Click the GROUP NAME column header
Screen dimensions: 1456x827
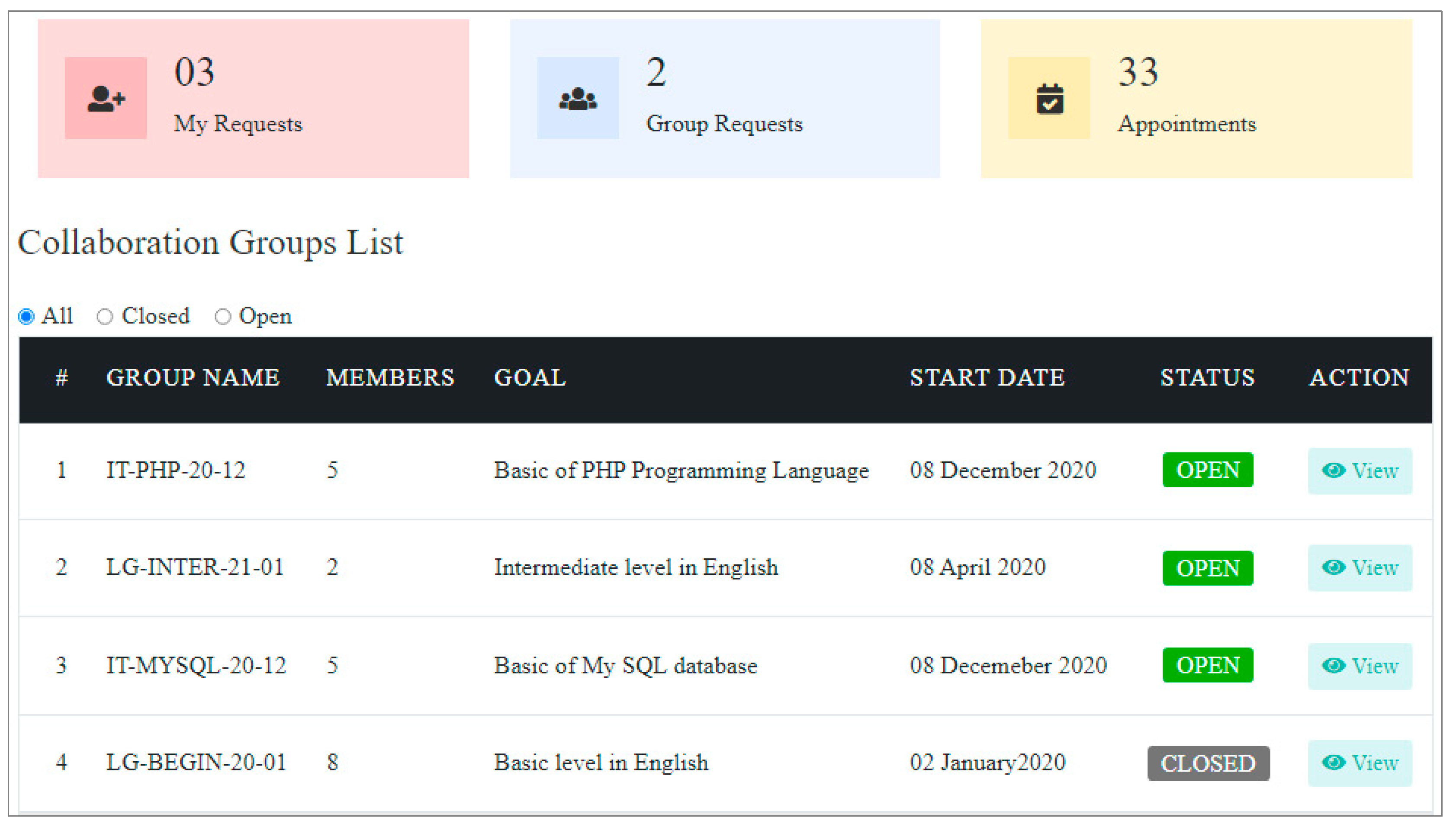click(193, 378)
